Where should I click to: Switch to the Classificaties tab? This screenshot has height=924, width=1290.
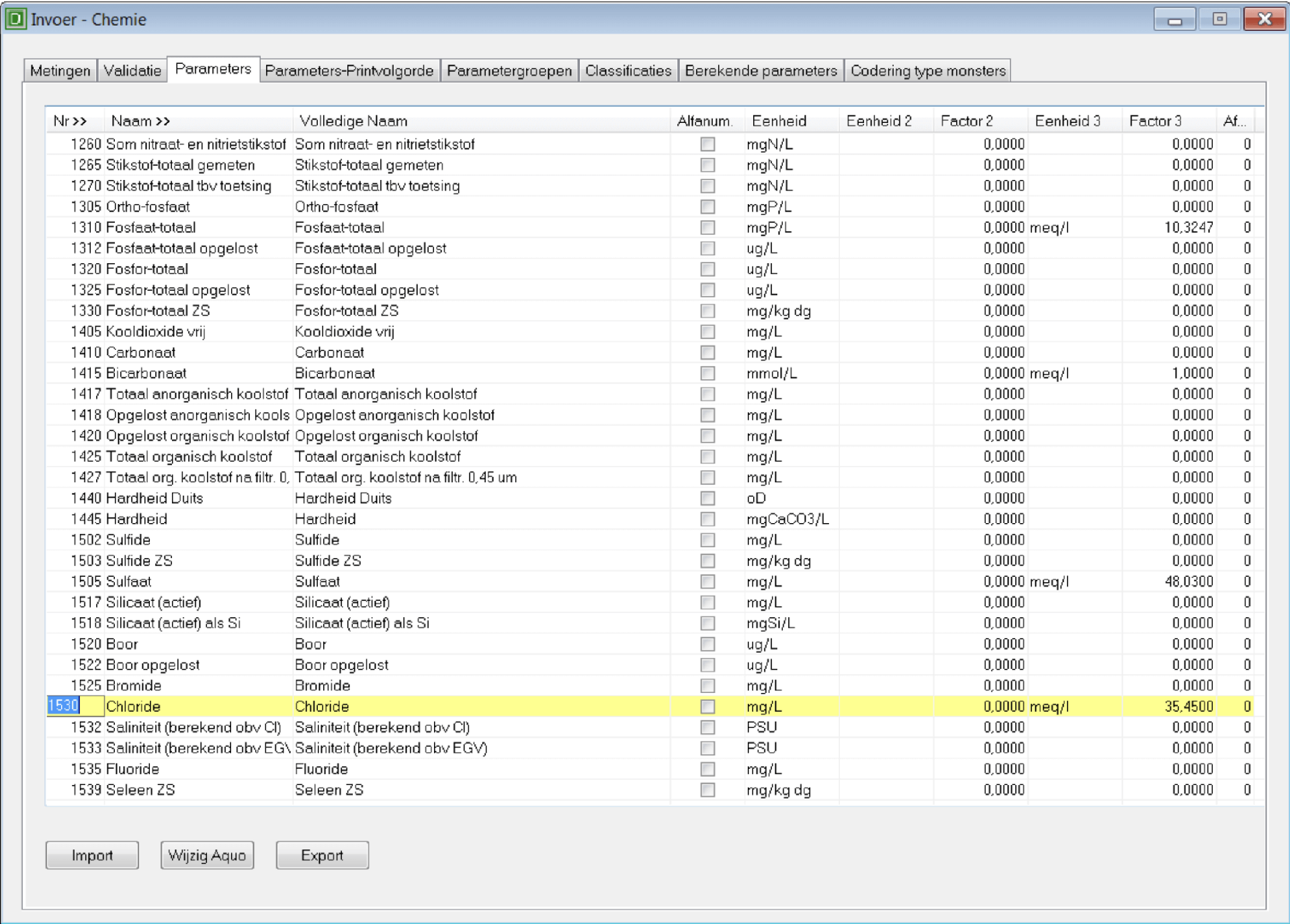click(628, 71)
